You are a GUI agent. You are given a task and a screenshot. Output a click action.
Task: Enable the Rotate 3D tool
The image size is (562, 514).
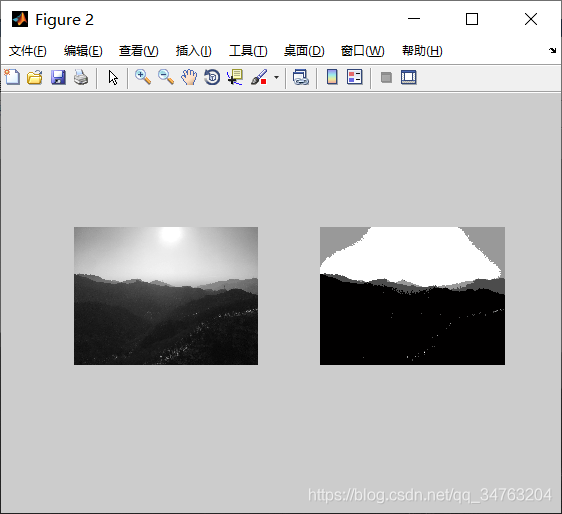tap(212, 77)
